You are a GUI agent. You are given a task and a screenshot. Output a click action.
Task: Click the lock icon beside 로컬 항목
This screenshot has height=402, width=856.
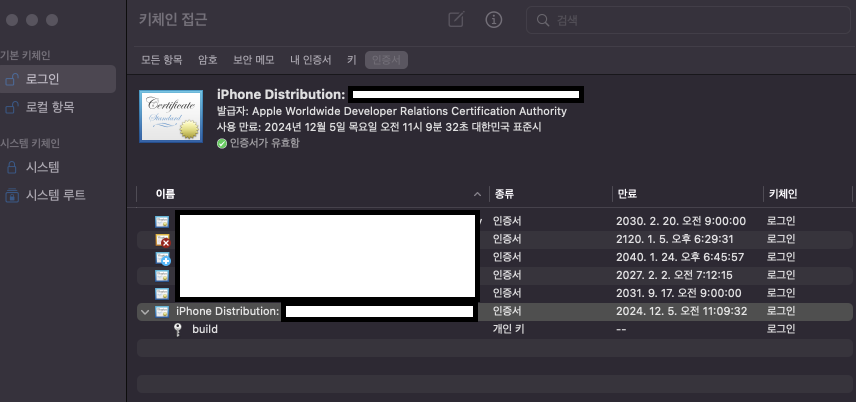[12, 108]
